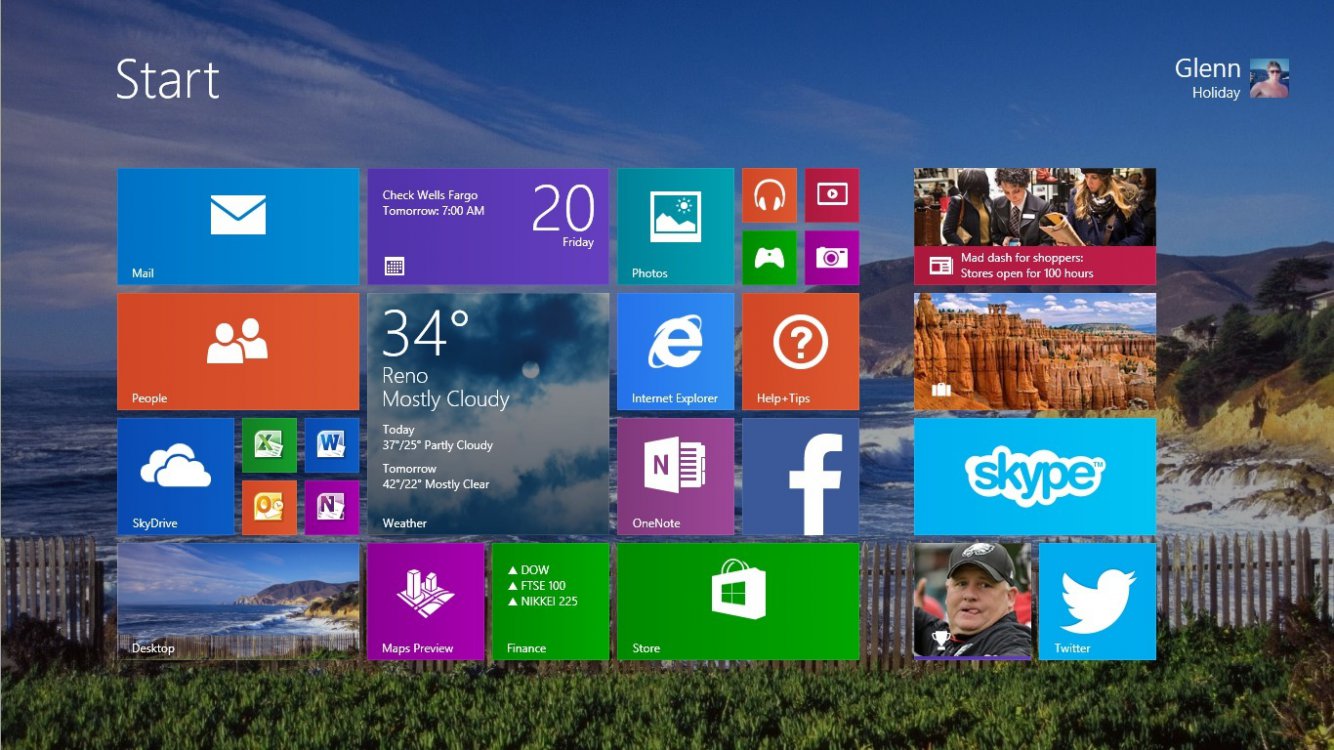
Task: Open the Video play tile
Action: point(832,195)
